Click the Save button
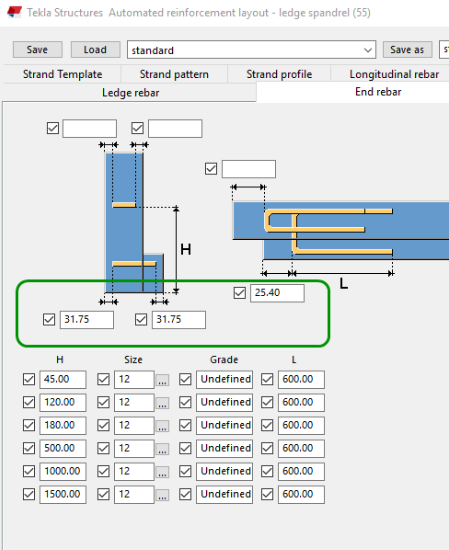This screenshot has width=449, height=550. (38, 49)
